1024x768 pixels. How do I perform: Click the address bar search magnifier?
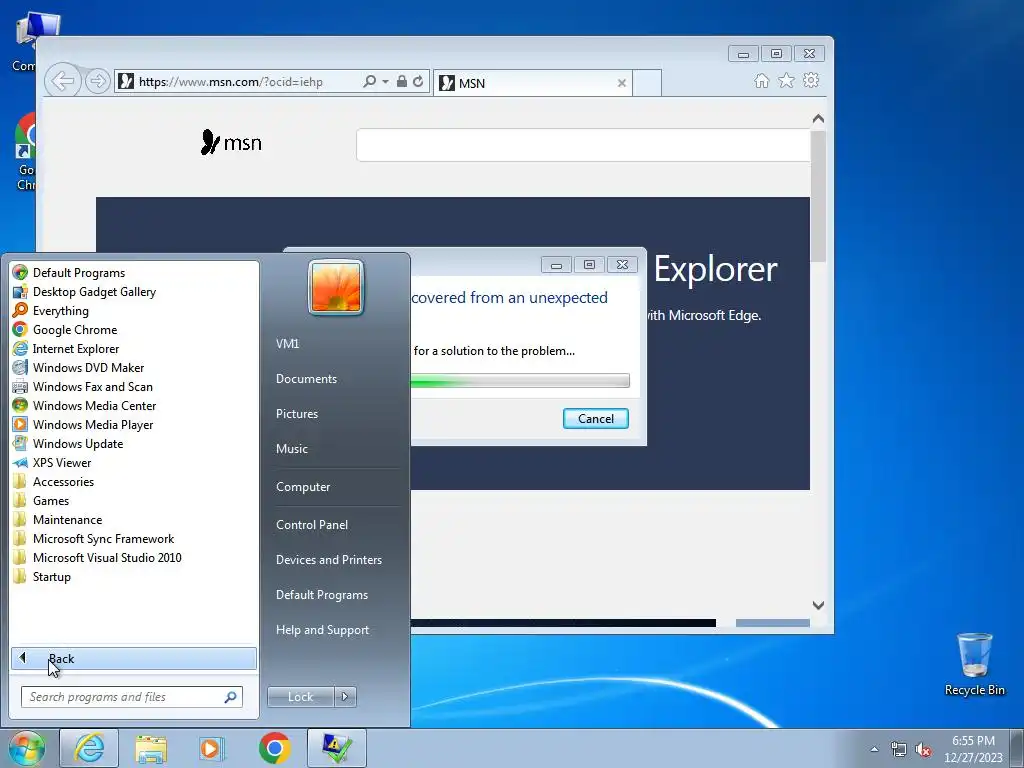(x=370, y=81)
